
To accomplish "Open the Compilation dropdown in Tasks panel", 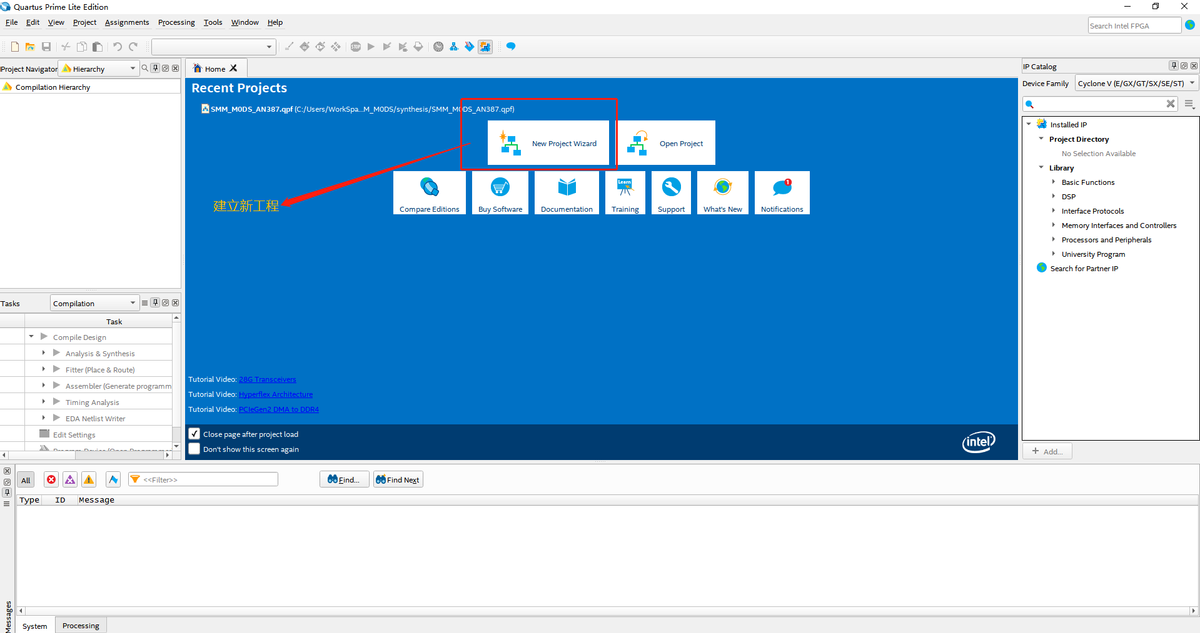I will pos(95,303).
